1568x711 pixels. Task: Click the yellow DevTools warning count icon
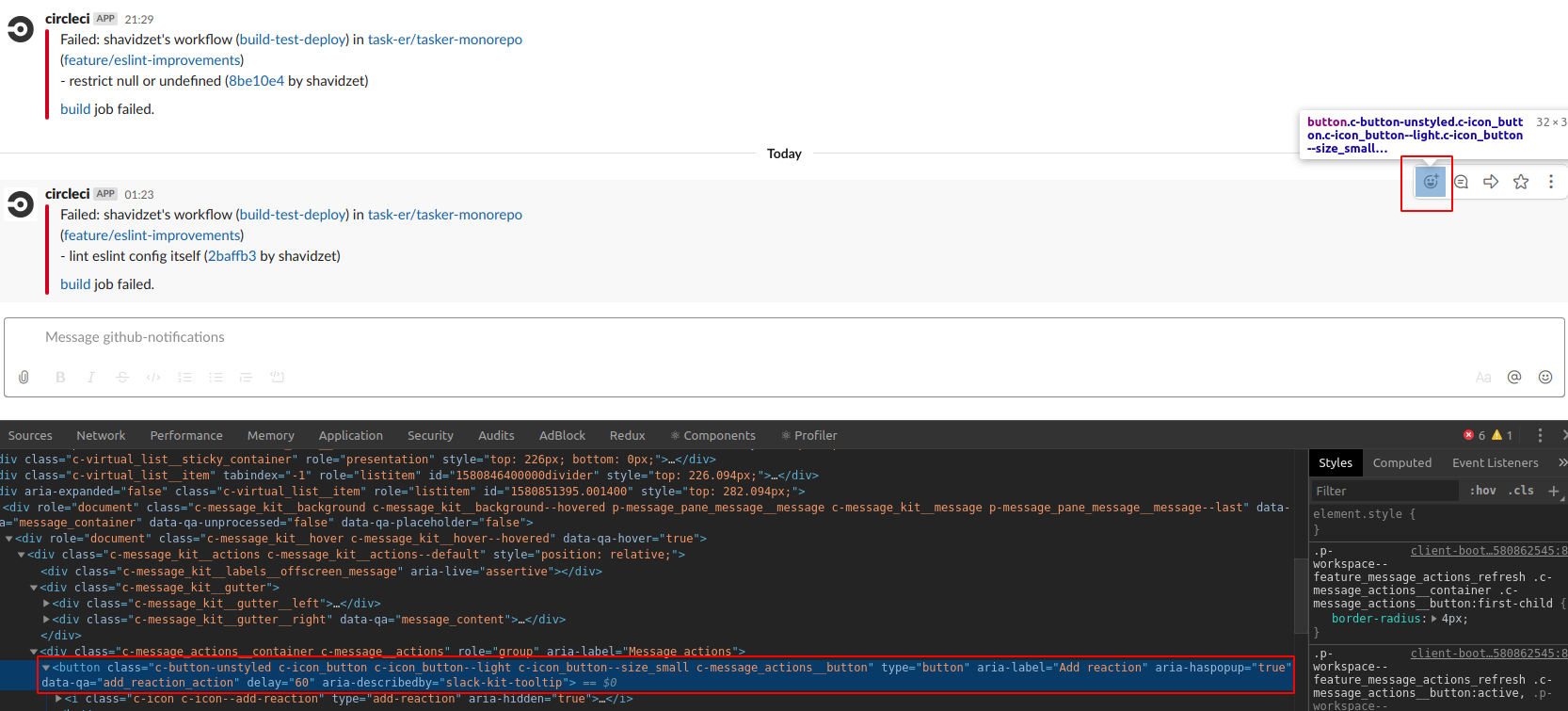(x=1496, y=435)
